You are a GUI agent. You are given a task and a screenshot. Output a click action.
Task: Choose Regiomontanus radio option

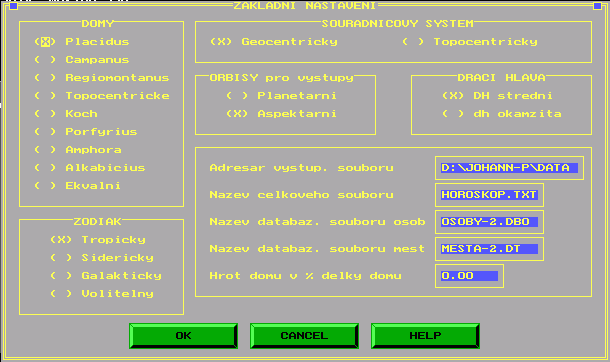click(x=102, y=77)
